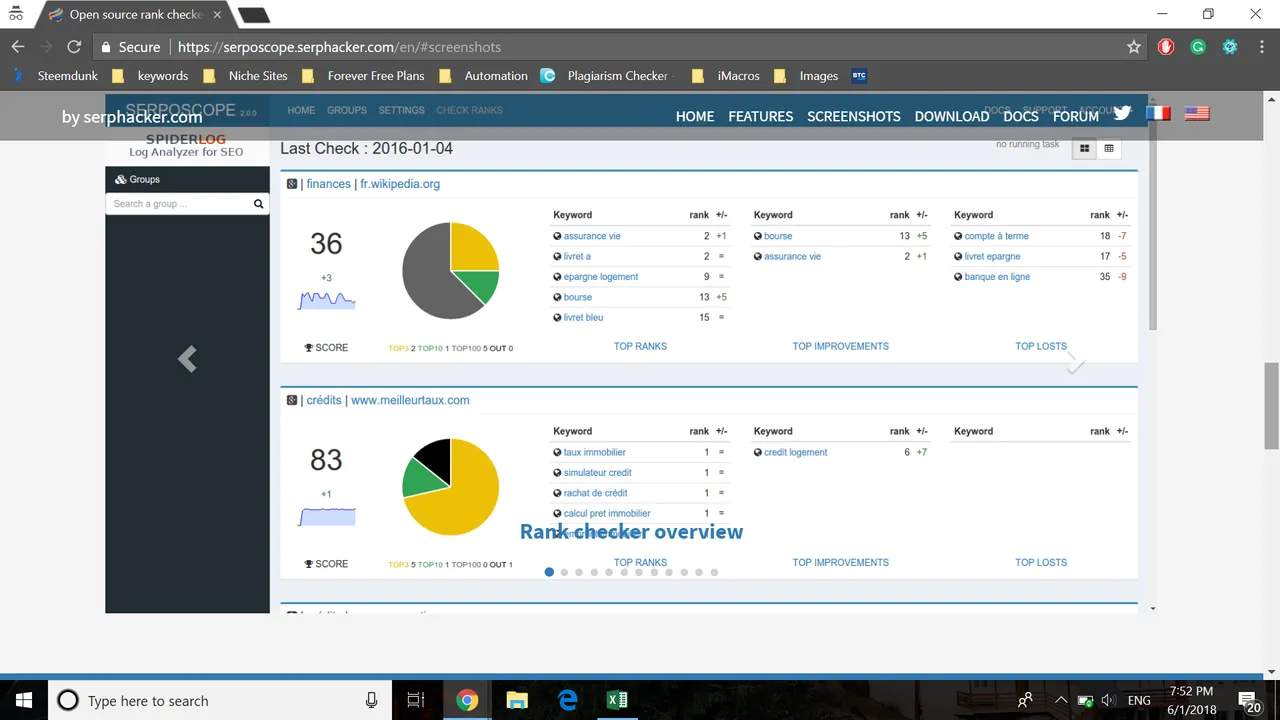Click the 'banque en ligne' keyword
Screen dimensions: 1280x720
[x=997, y=277]
